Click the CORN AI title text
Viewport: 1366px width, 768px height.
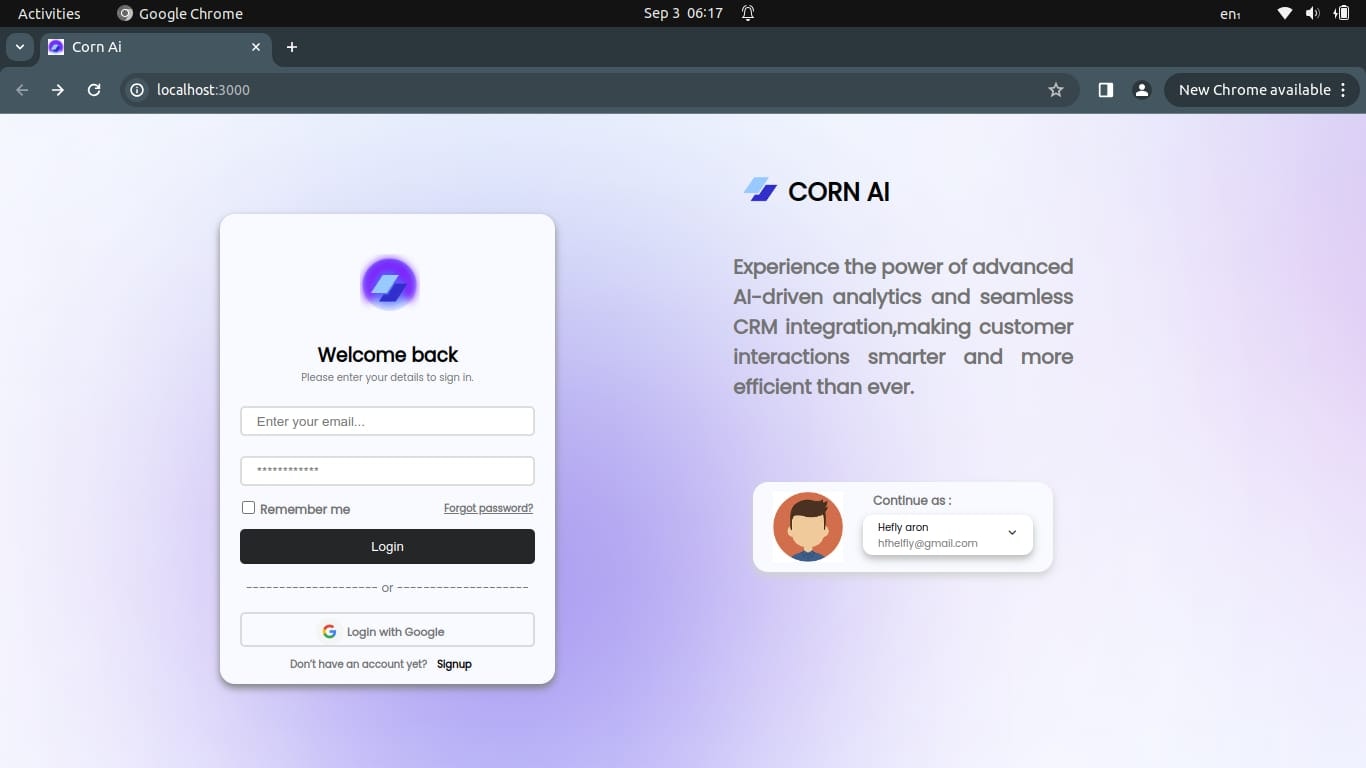(839, 191)
